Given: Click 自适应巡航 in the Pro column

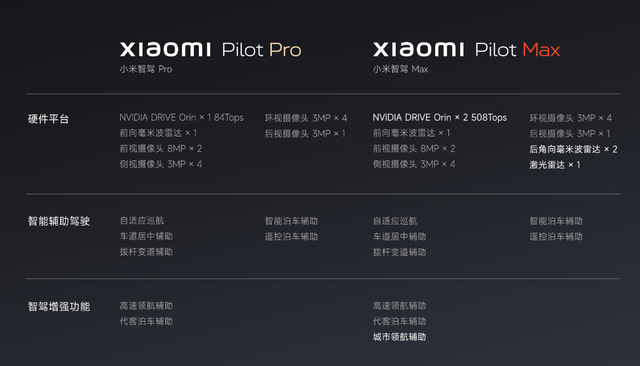Looking at the screenshot, I should [x=142, y=221].
